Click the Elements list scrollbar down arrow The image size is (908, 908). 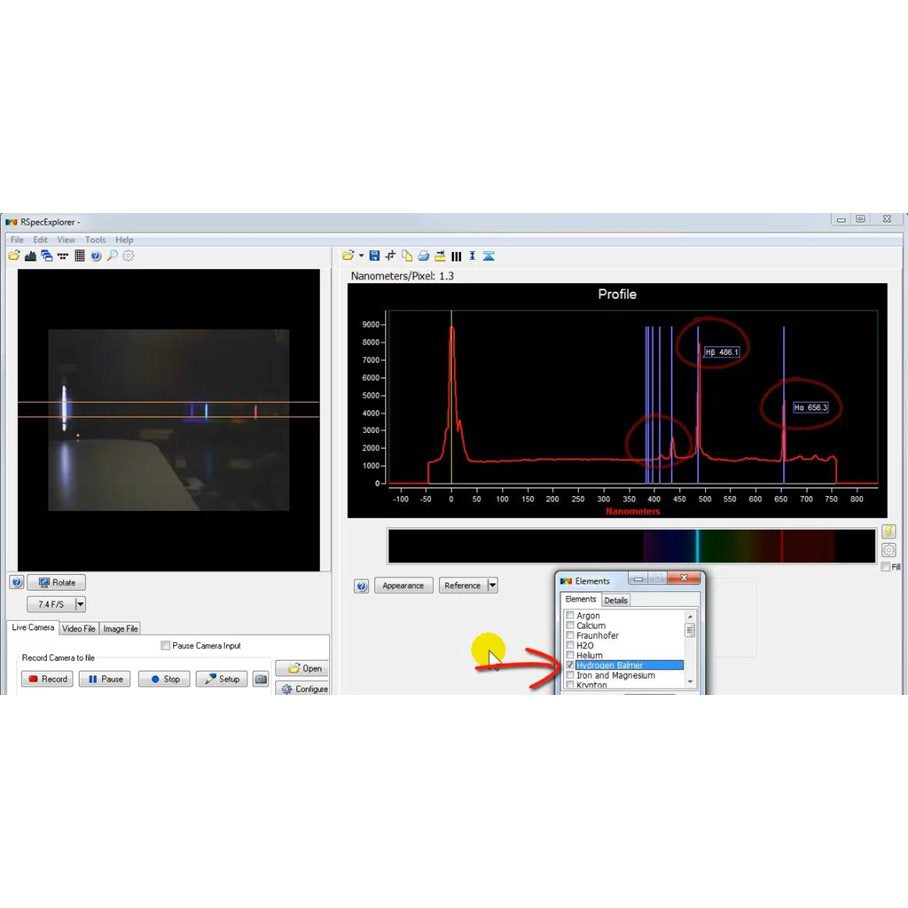(x=689, y=680)
